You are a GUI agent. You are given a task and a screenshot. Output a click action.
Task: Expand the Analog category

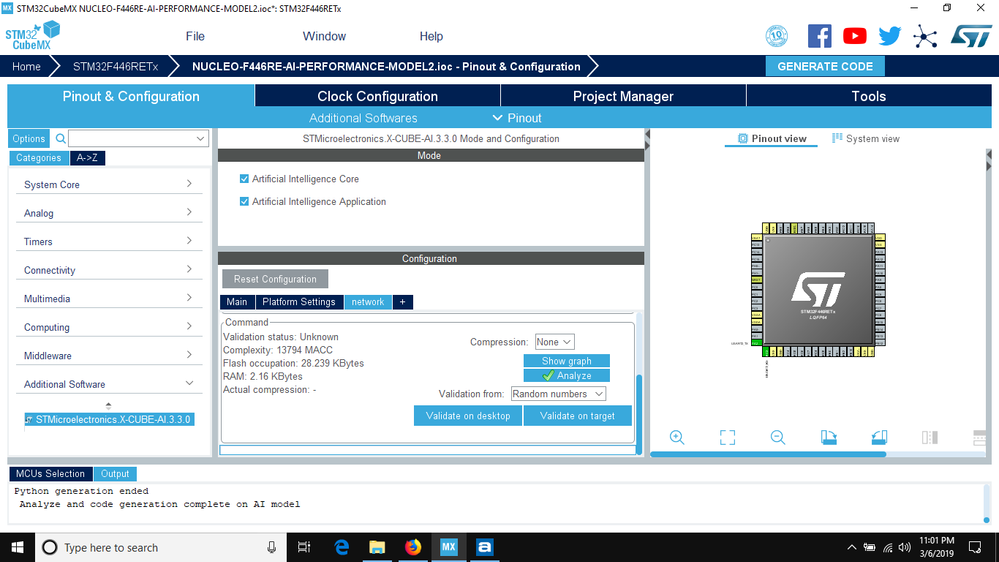click(x=108, y=213)
